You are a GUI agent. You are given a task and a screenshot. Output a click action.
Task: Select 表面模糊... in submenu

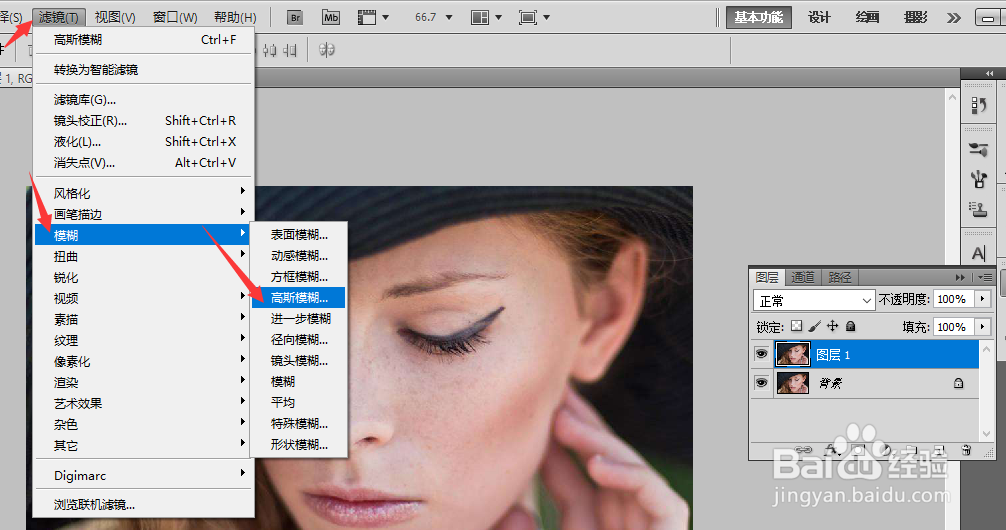(298, 234)
